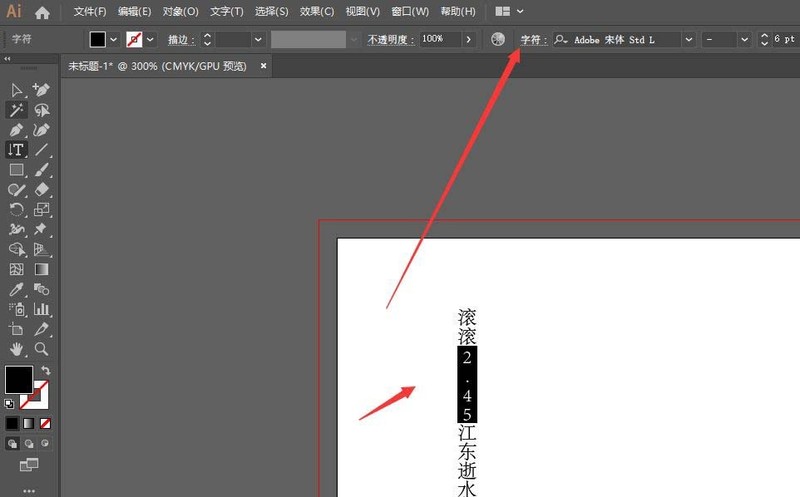The height and width of the screenshot is (497, 800).
Task: Open the workspace layout switcher dropdown
Action: [x=520, y=12]
